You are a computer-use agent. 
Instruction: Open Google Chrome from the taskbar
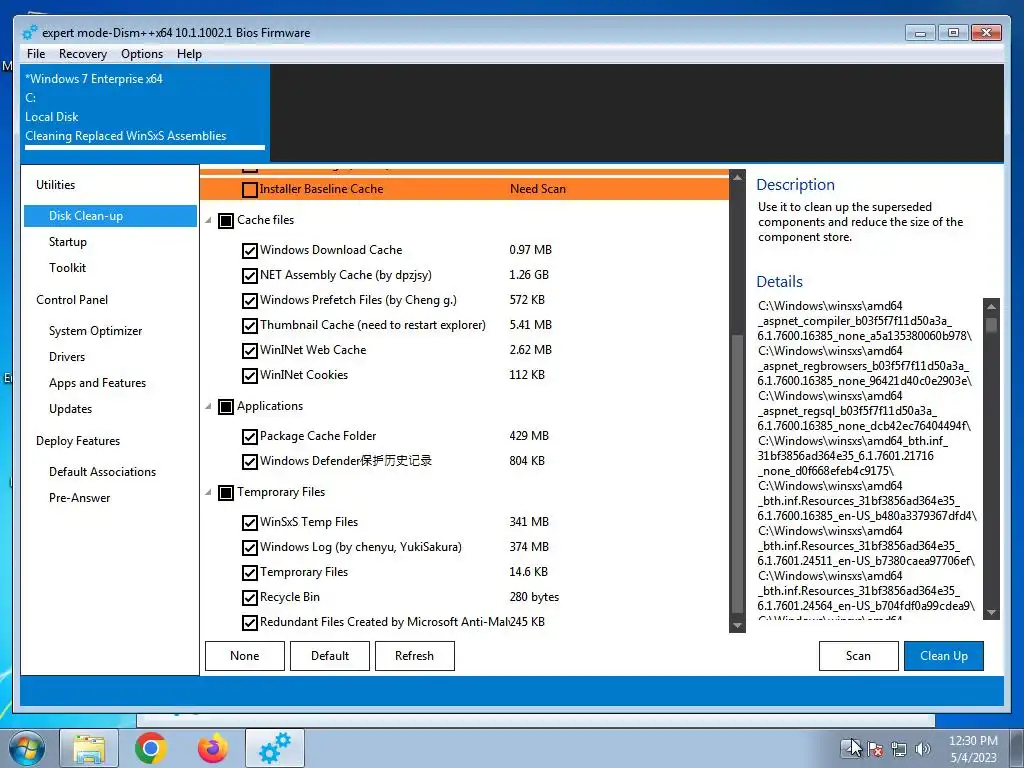point(151,749)
